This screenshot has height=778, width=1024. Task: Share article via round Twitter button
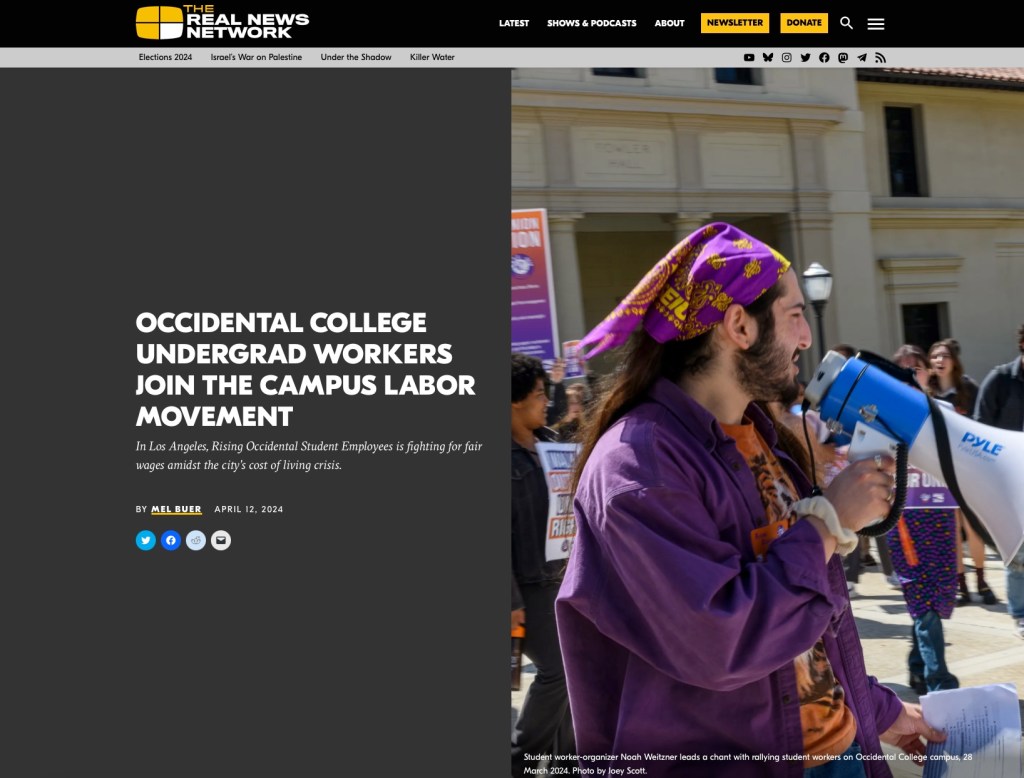[146, 540]
